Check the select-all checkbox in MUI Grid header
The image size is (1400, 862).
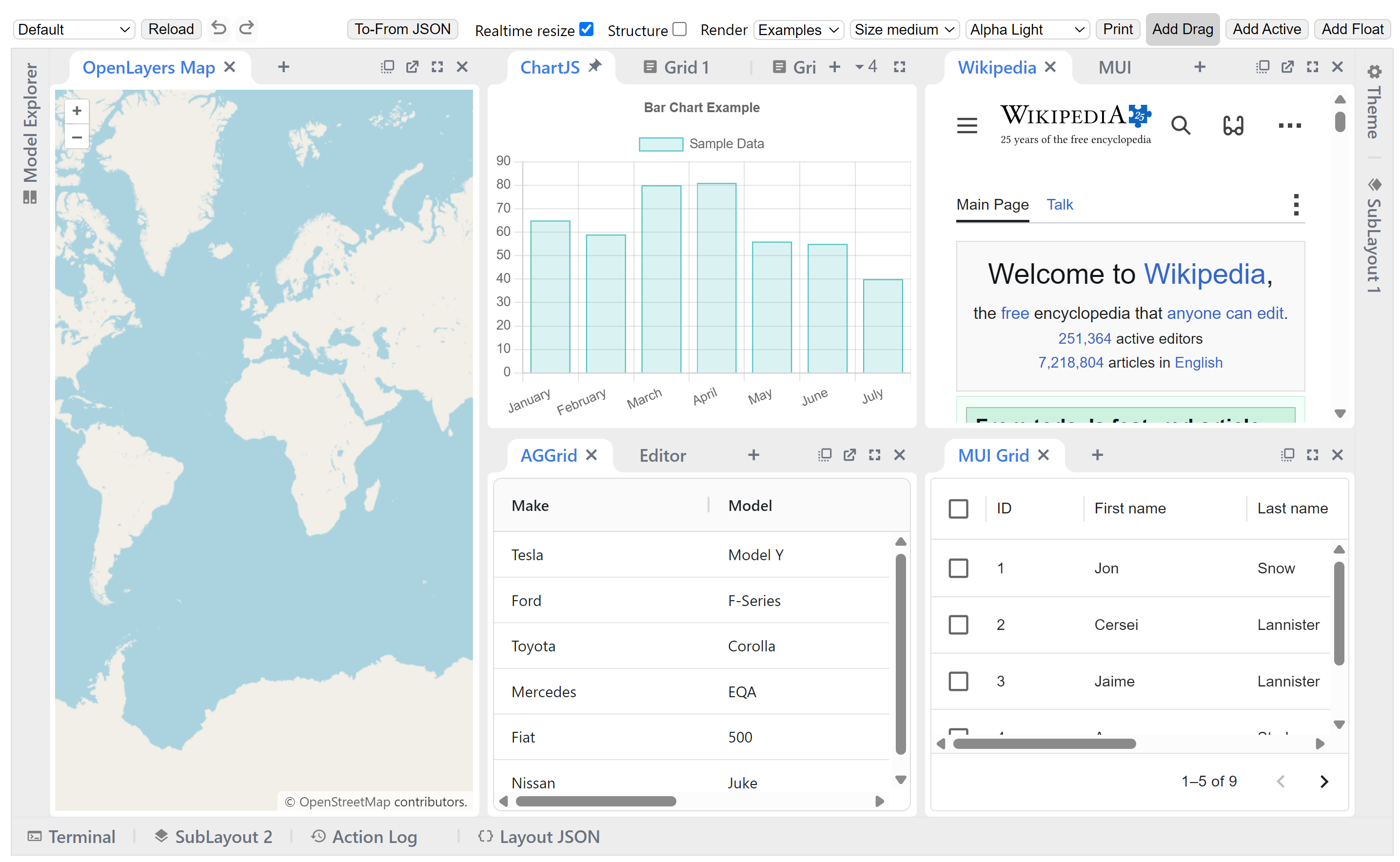[958, 509]
